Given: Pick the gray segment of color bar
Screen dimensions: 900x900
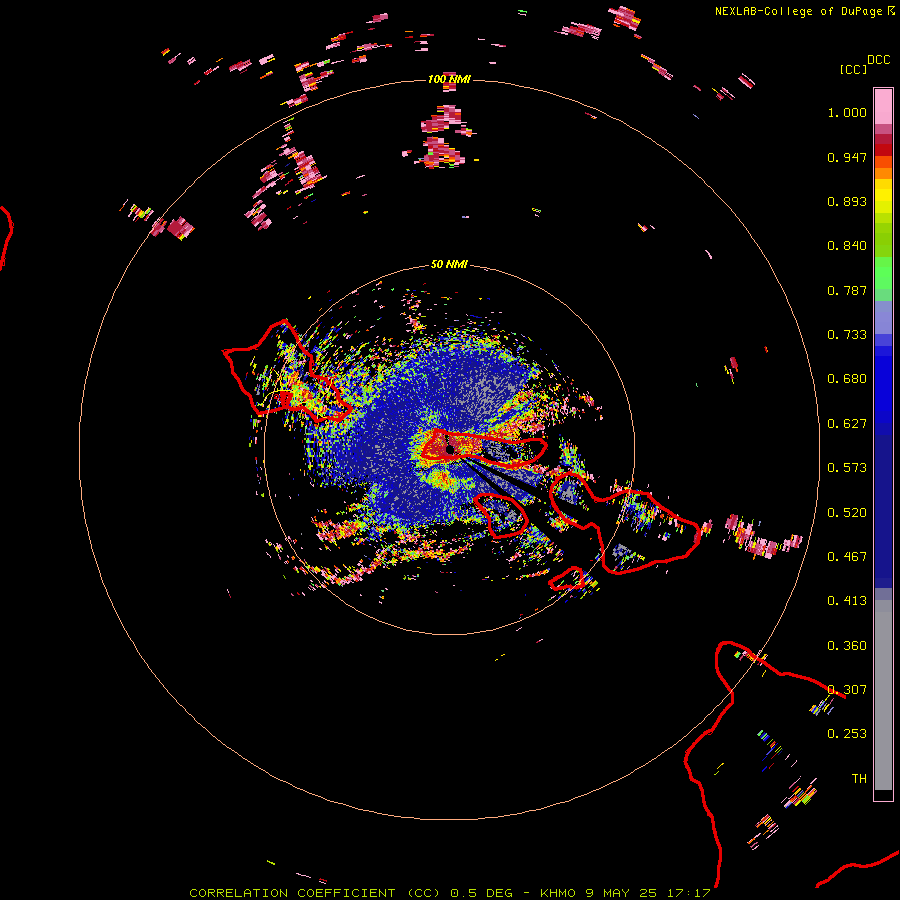Looking at the screenshot, I should [883, 695].
